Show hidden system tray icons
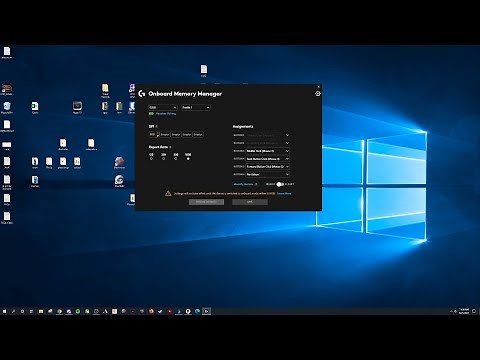This screenshot has width=480, height=360. (451, 311)
